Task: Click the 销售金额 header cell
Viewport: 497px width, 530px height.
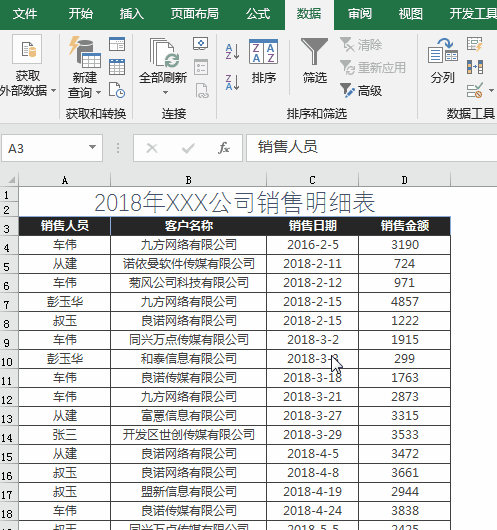Action: pyautogui.click(x=404, y=225)
